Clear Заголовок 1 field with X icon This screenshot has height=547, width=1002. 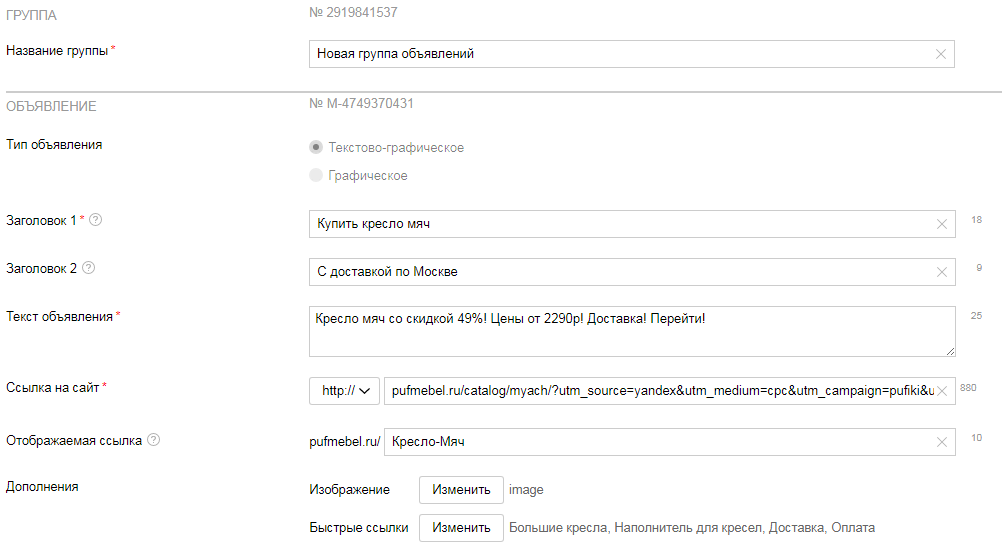(x=941, y=224)
